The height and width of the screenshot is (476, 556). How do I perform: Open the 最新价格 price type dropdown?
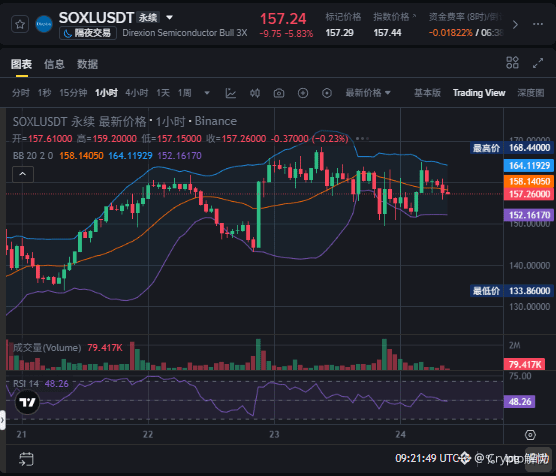point(368,93)
